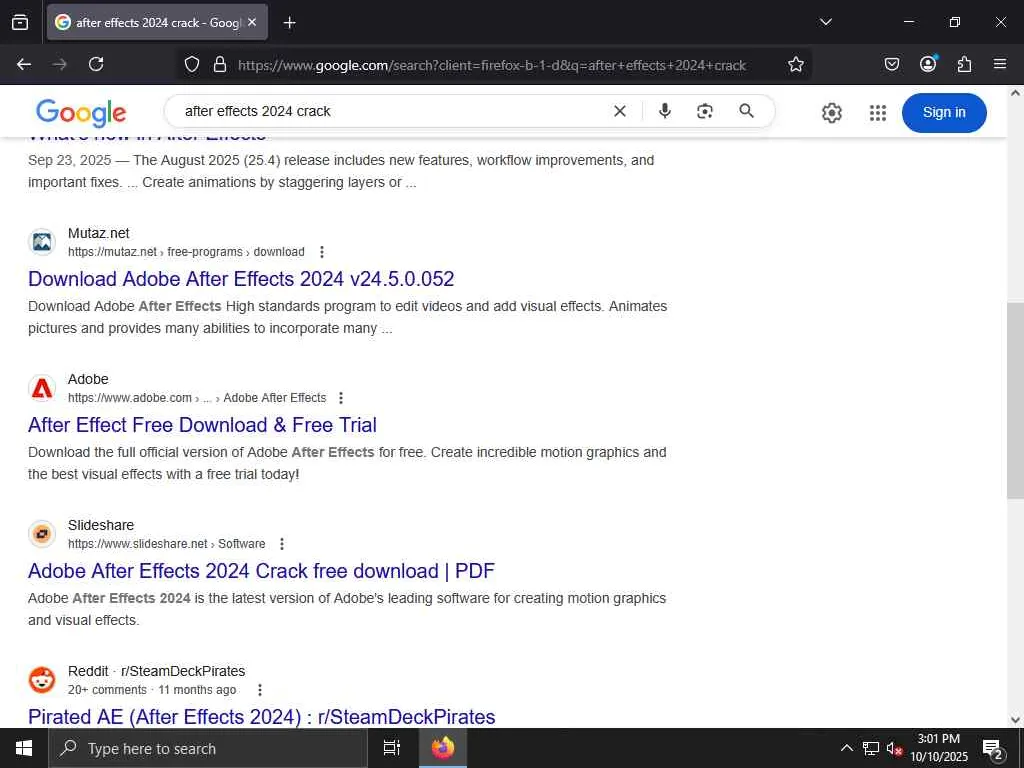Open muted volume tray icon
Viewport: 1024px width, 768px height.
pyautogui.click(x=894, y=748)
